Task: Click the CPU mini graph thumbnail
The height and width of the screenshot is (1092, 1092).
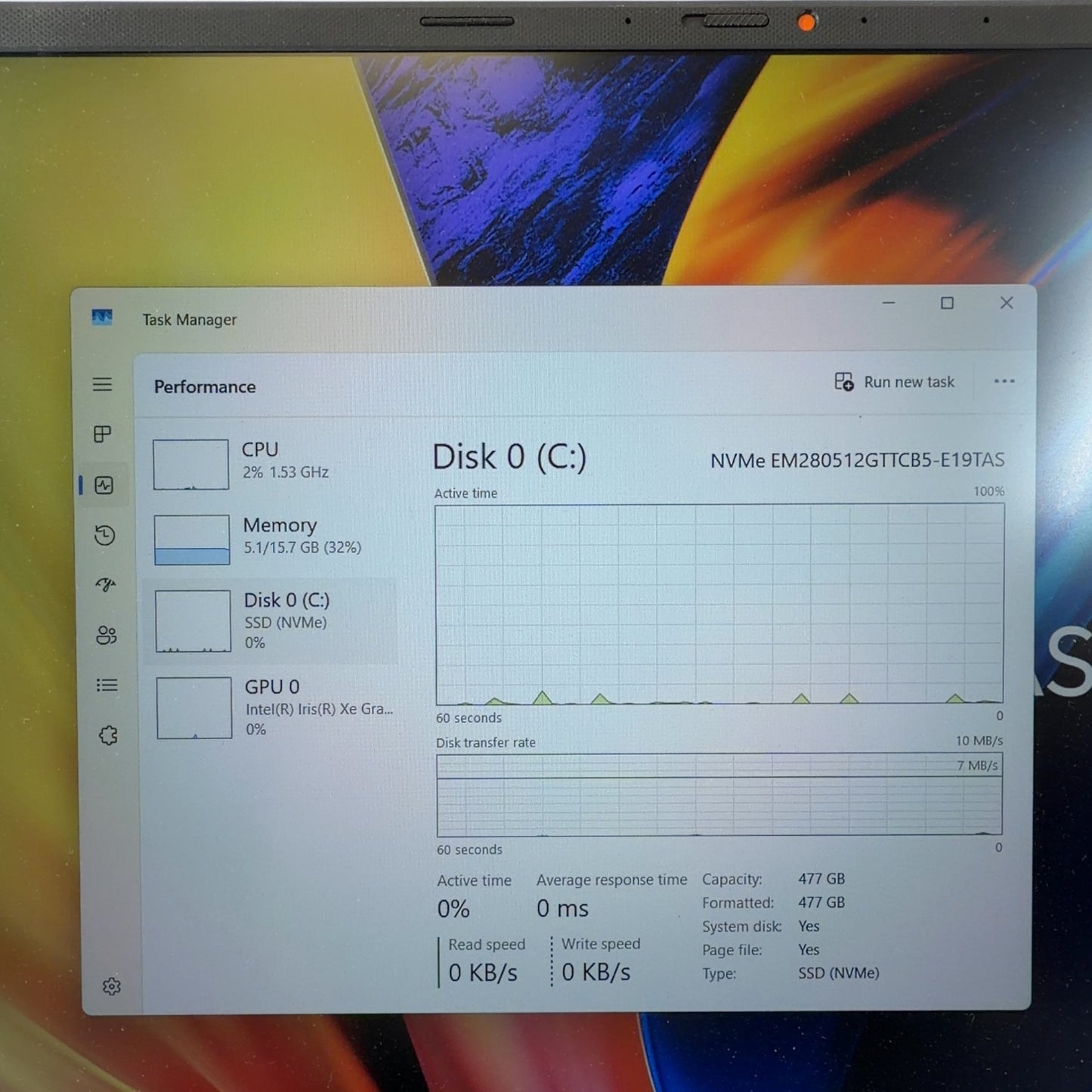Action: 190,465
